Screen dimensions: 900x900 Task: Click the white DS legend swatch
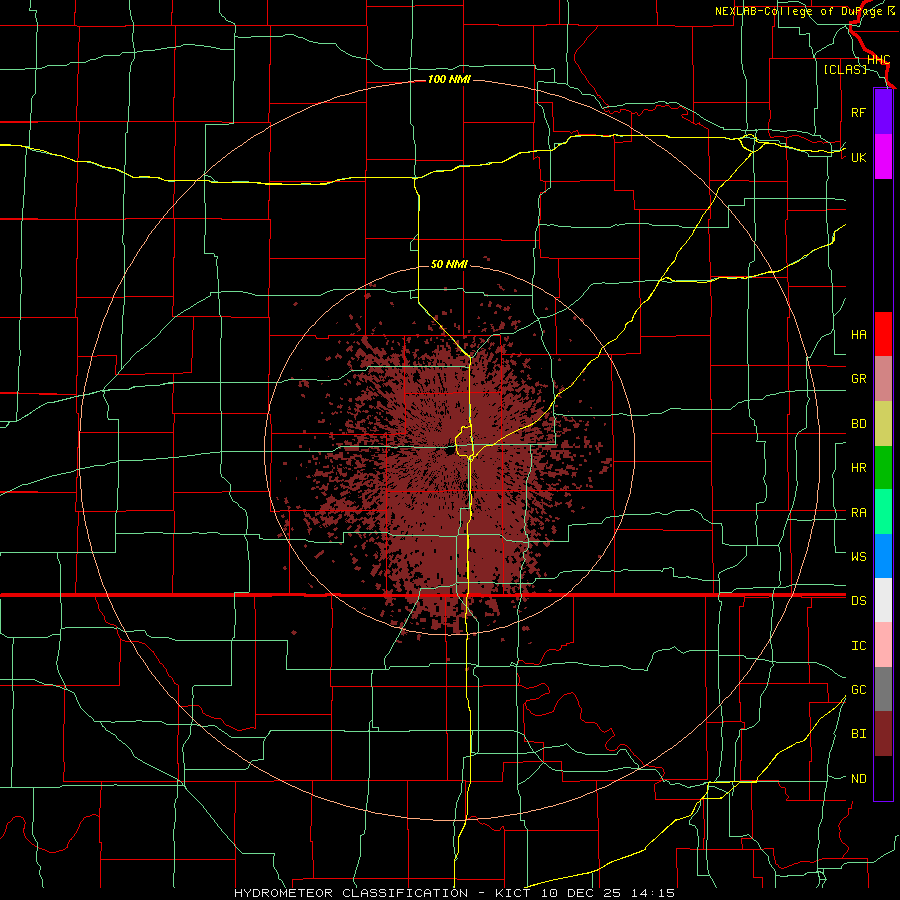click(x=883, y=600)
